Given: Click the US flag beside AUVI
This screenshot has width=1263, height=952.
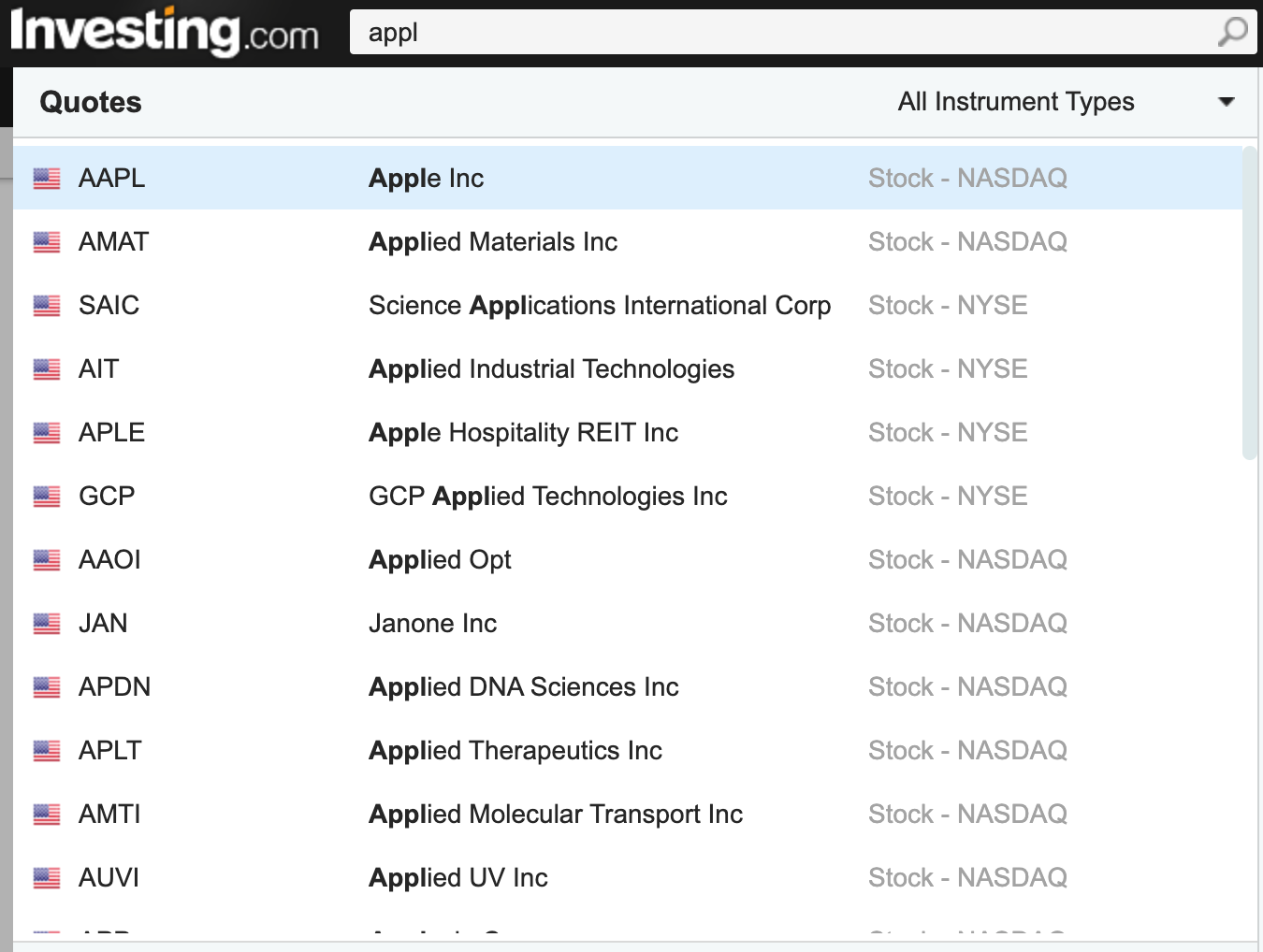Looking at the screenshot, I should click(x=47, y=878).
